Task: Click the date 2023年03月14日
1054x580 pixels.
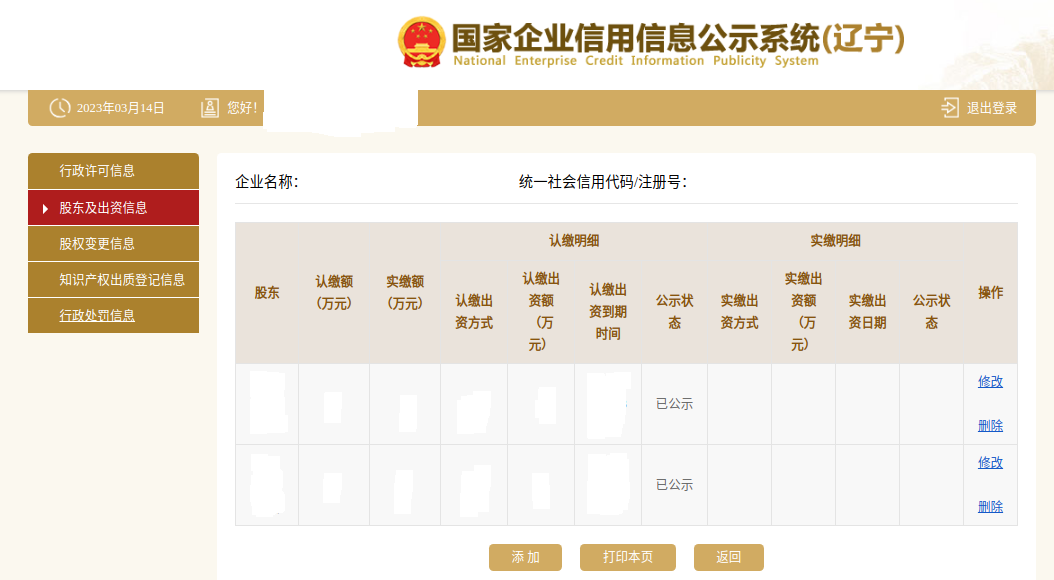Action: [120, 108]
